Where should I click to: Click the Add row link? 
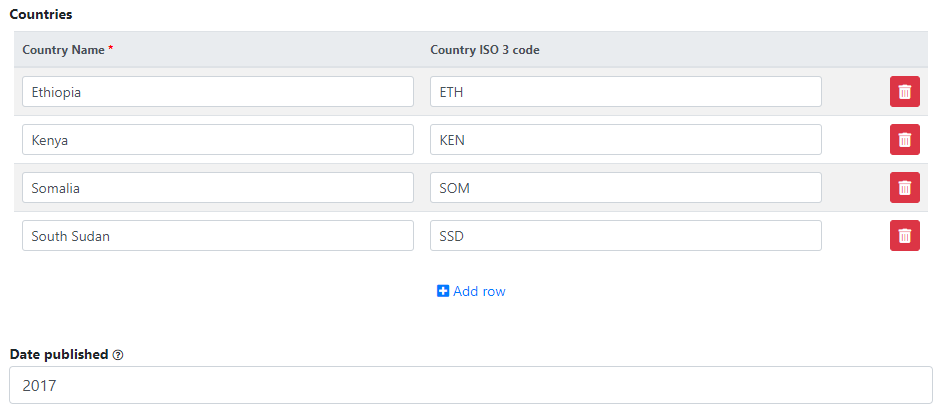(x=471, y=292)
